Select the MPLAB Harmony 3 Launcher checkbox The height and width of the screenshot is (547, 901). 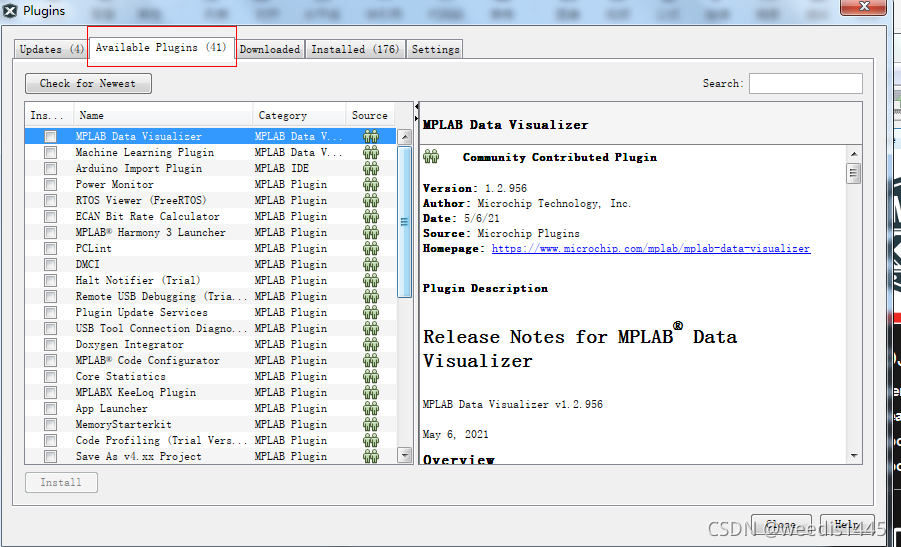pyautogui.click(x=51, y=233)
